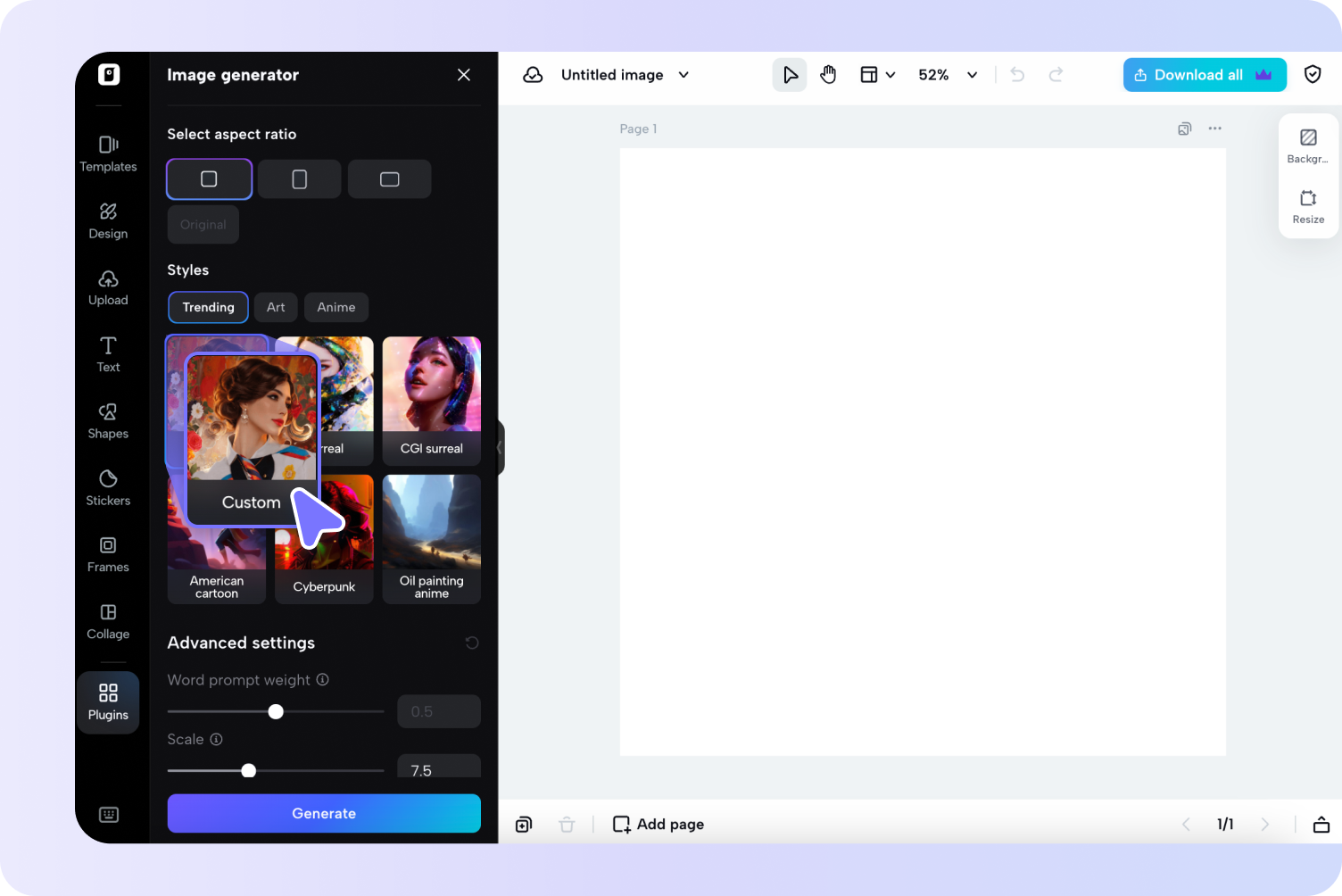This screenshot has height=896, width=1342.
Task: Go to the previous page
Action: 1186,825
